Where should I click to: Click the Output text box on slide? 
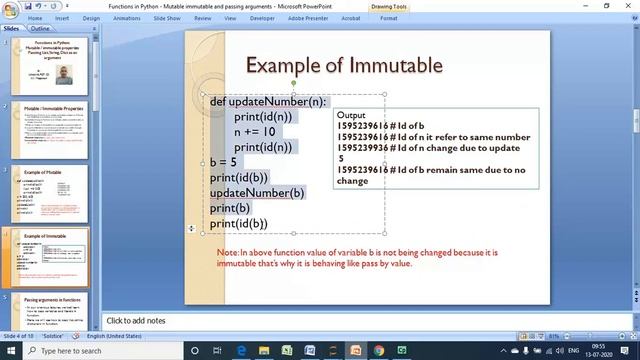click(436, 148)
